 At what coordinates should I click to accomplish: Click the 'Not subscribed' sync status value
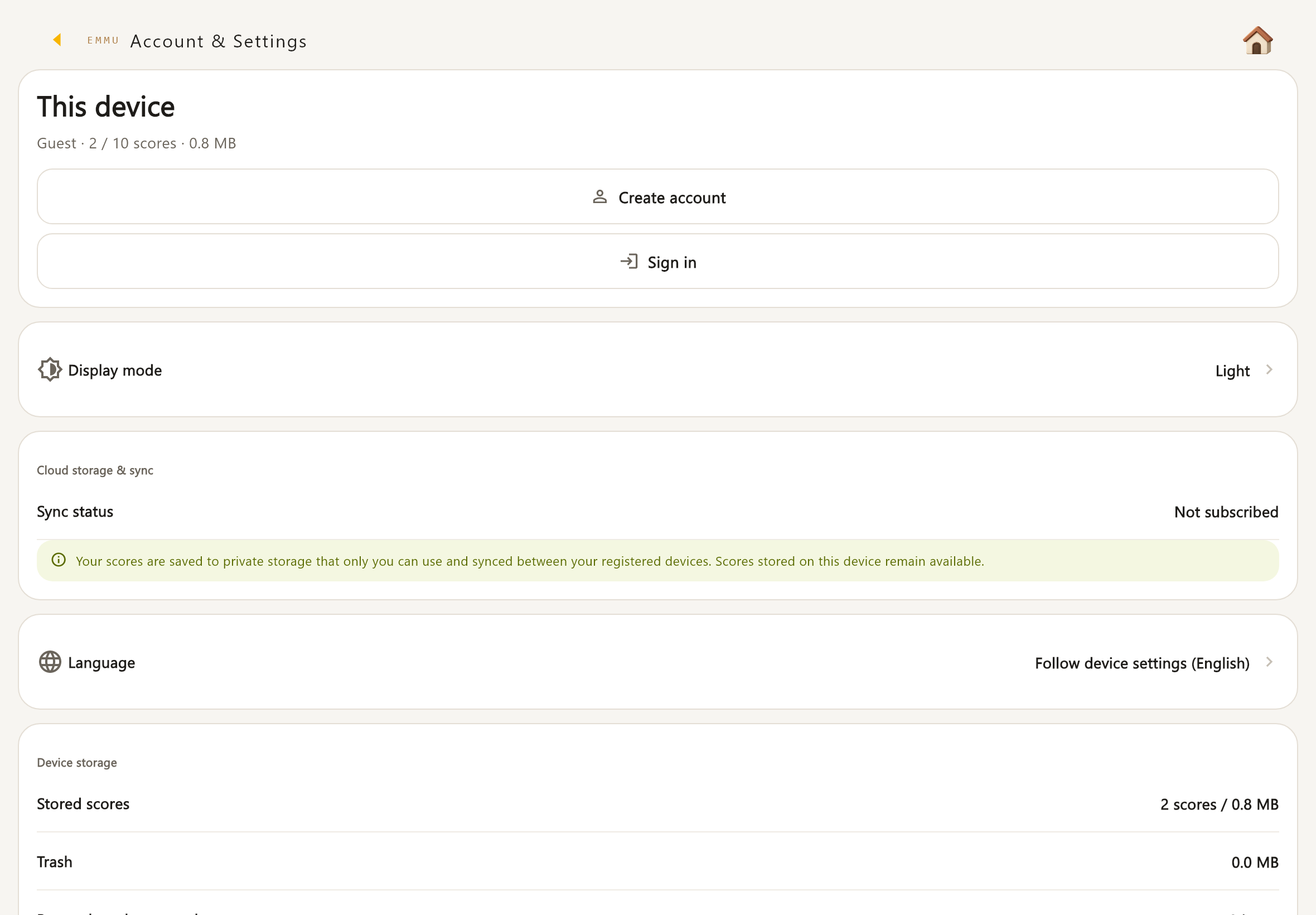pos(1226,512)
